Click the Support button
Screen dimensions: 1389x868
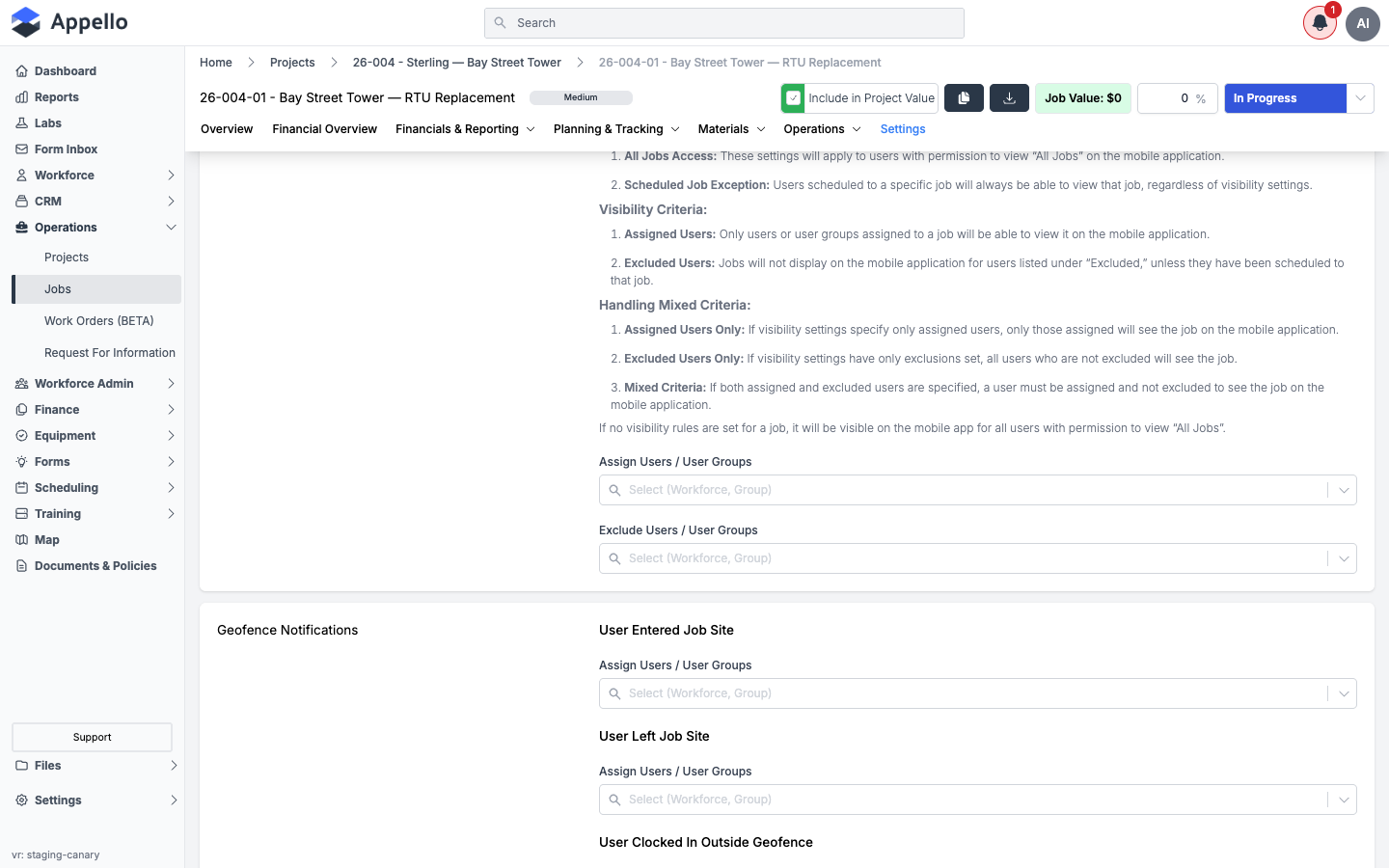click(92, 737)
